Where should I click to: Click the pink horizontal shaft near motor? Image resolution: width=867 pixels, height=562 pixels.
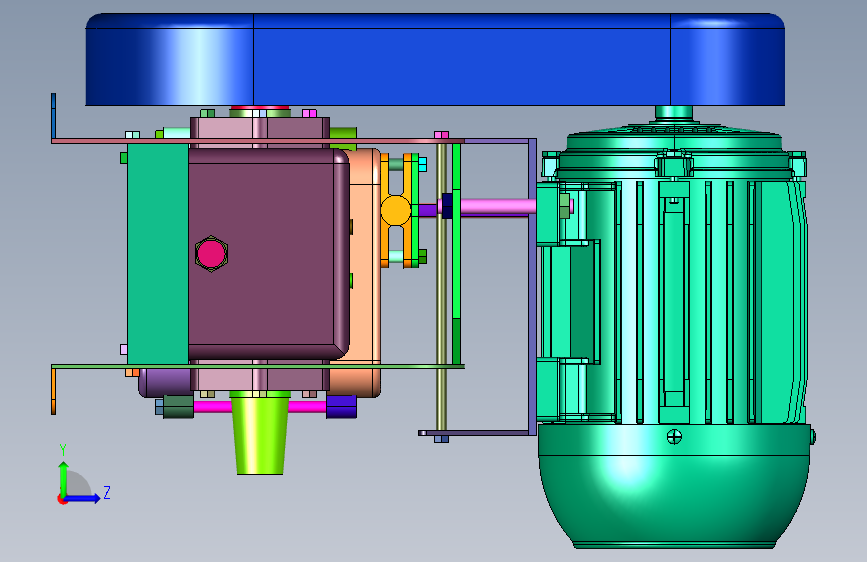[x=498, y=206]
